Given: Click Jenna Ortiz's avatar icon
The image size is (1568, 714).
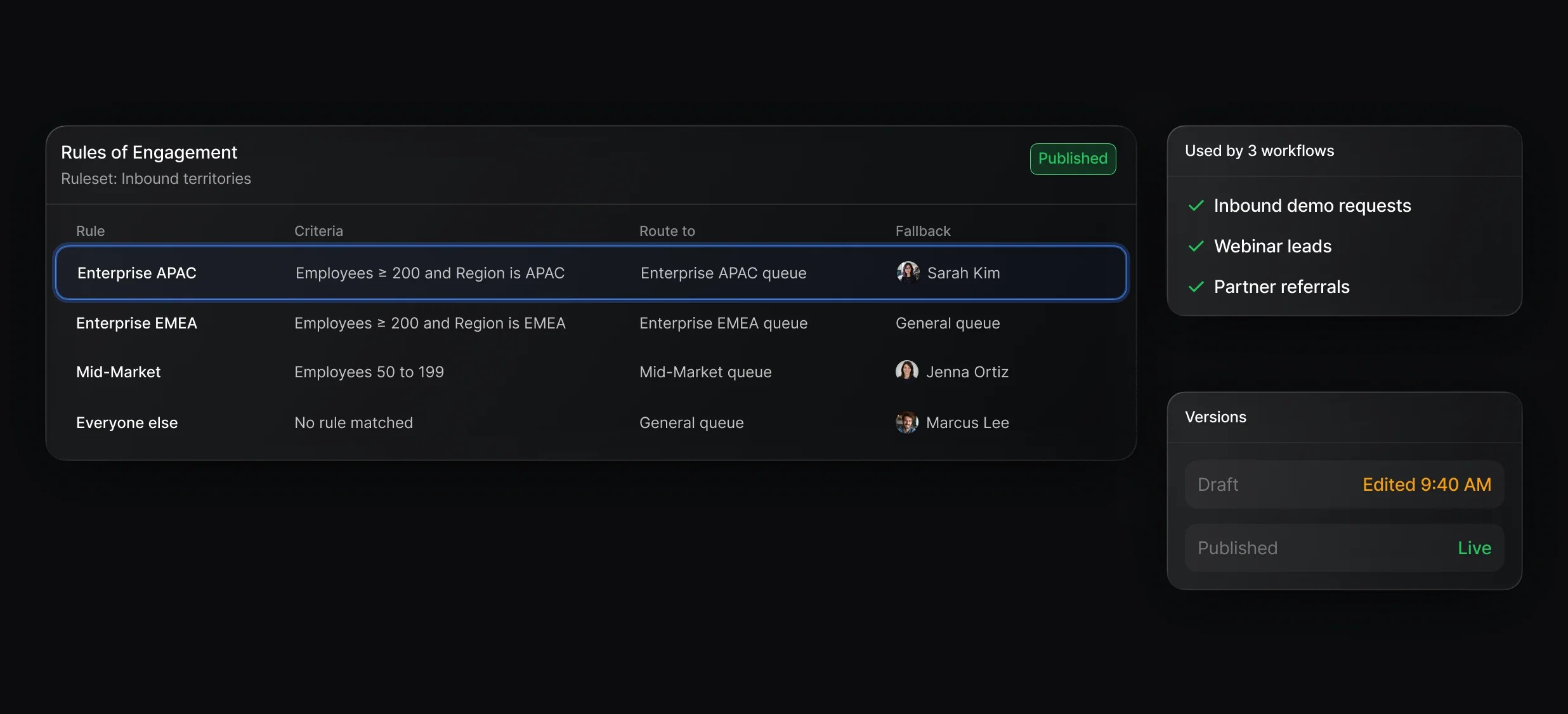Looking at the screenshot, I should coord(906,371).
